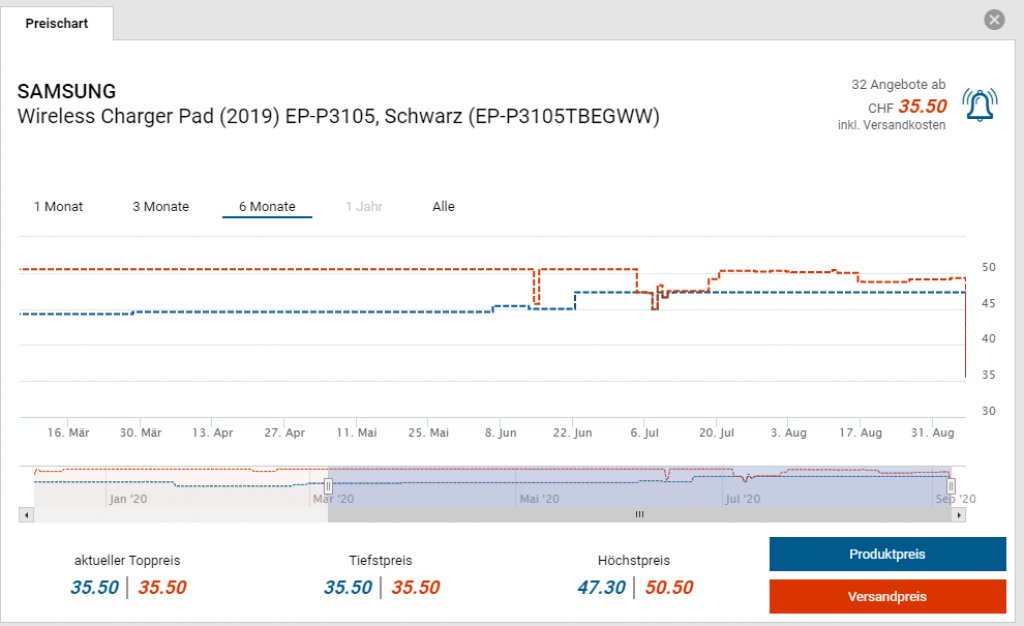The width and height of the screenshot is (1024, 626).
Task: Select the 3 Monate range
Action: pos(161,206)
